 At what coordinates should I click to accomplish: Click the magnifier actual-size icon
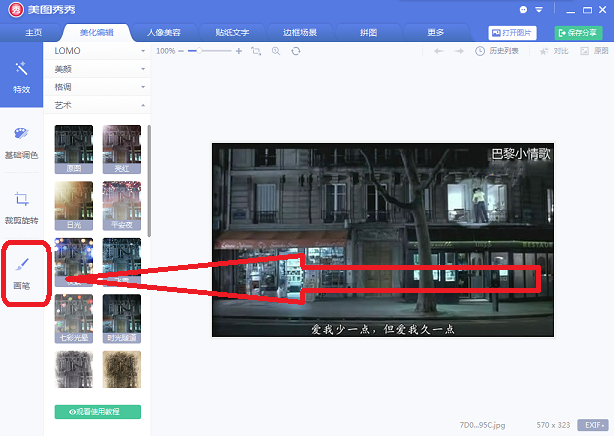(276, 51)
